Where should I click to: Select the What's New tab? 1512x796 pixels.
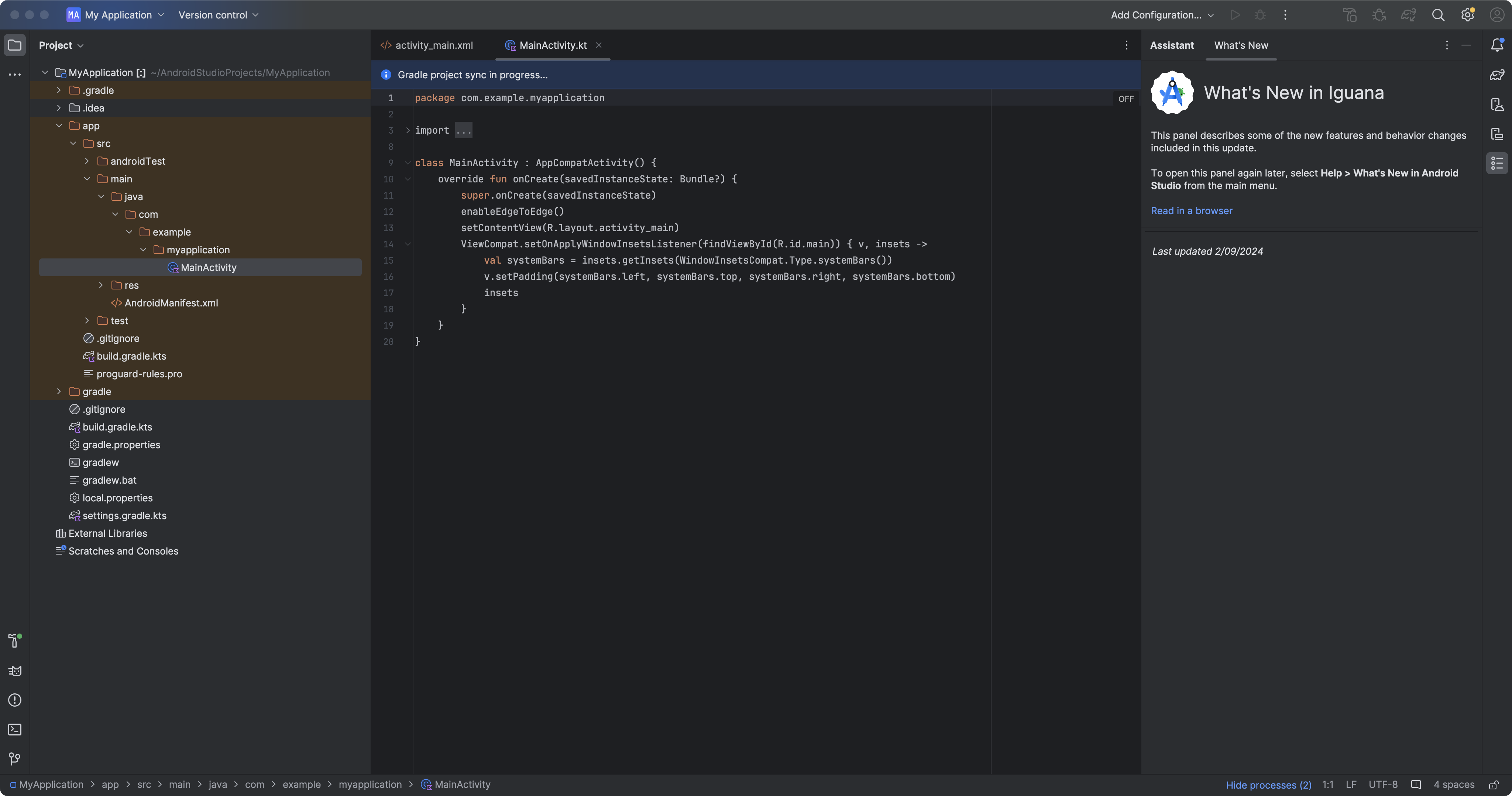[1241, 45]
